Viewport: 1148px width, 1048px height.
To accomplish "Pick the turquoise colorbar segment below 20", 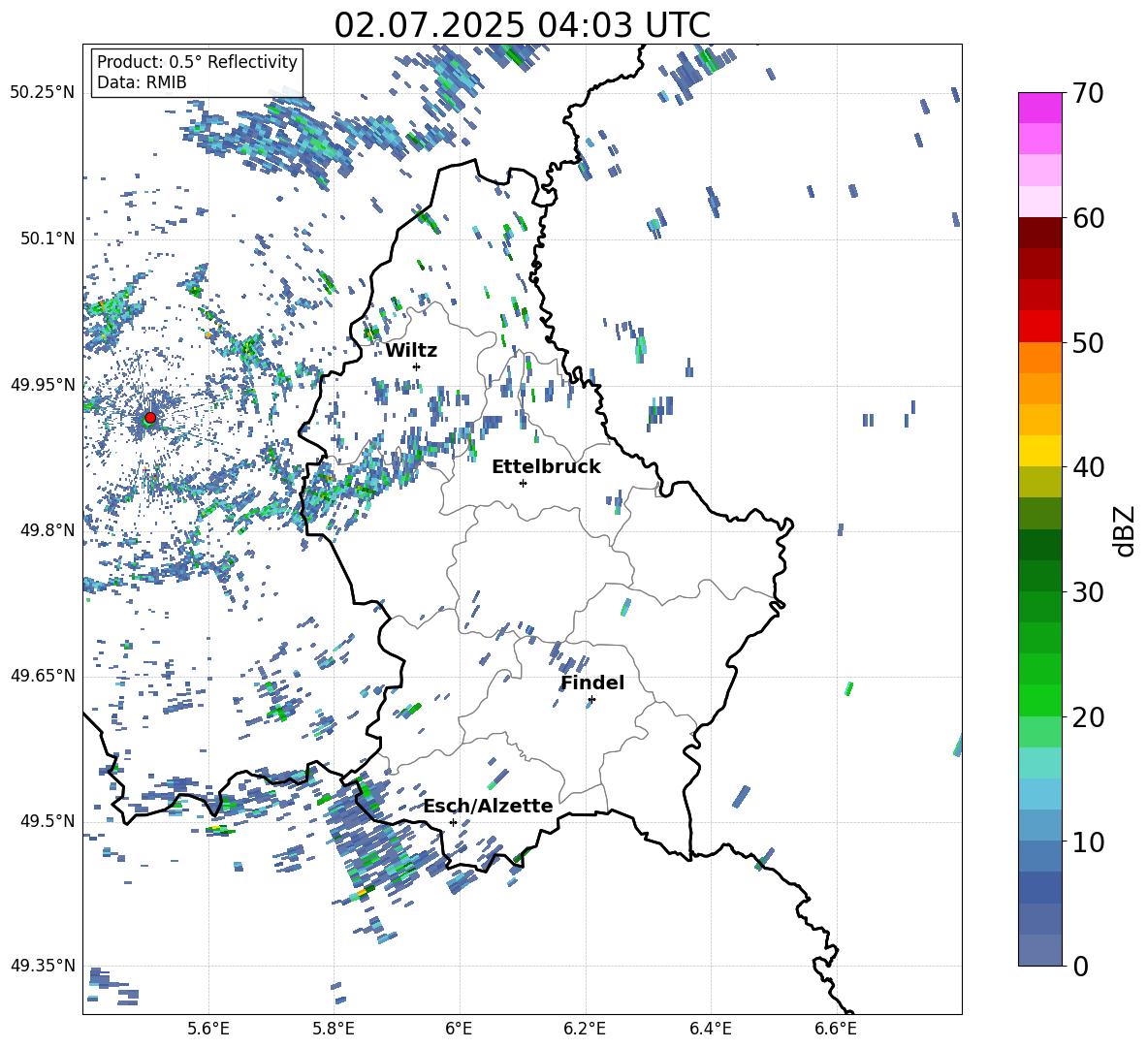I will pos(1039,763).
